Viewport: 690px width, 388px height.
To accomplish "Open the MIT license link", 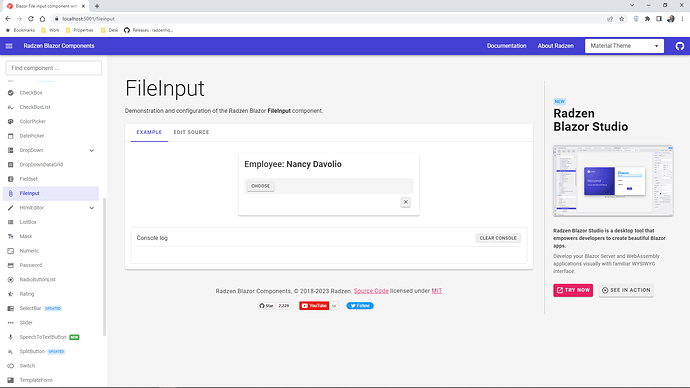I will pyautogui.click(x=437, y=291).
